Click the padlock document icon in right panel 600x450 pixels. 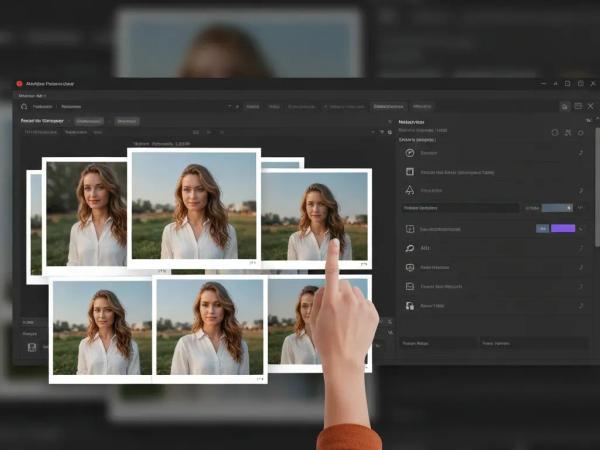click(410, 306)
